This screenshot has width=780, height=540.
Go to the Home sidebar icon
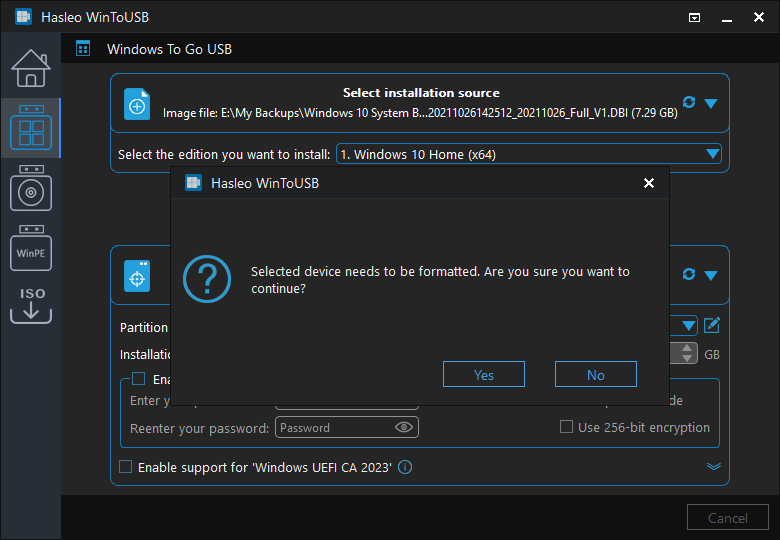[31, 68]
